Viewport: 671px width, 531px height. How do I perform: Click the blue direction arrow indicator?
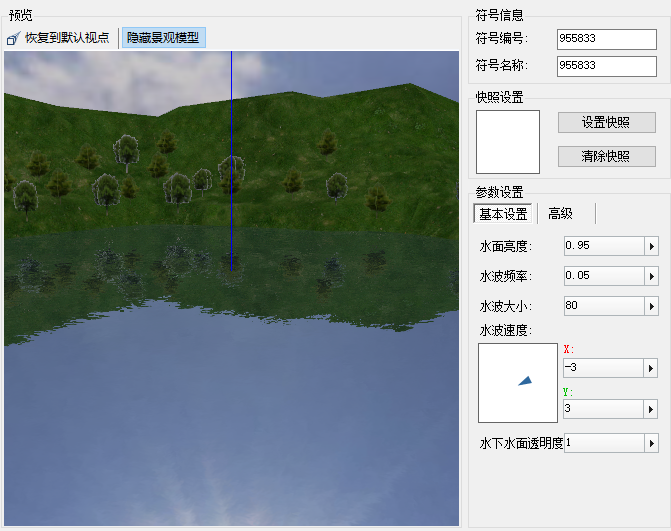point(525,380)
